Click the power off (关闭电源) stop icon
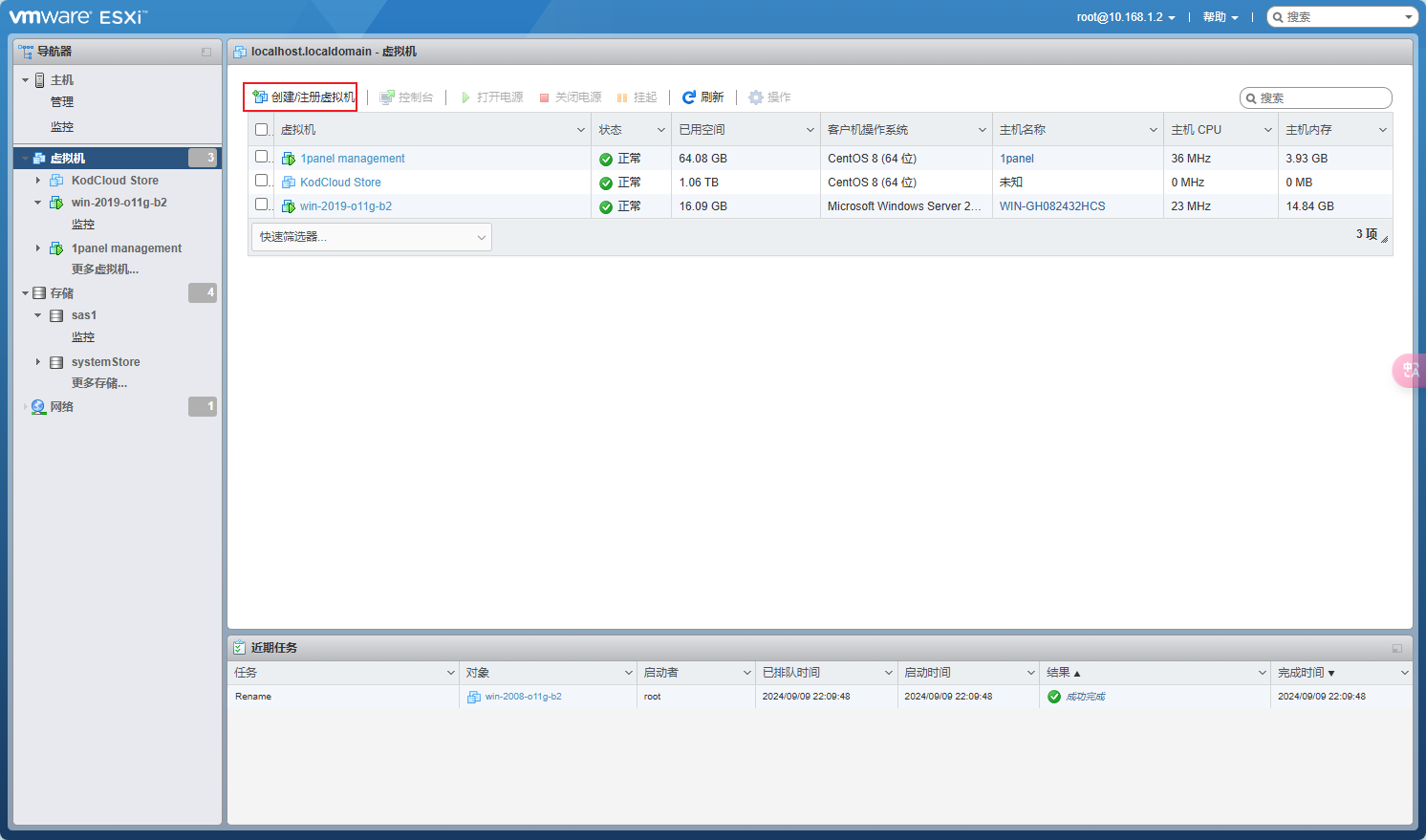Image resolution: width=1426 pixels, height=840 pixels. 544,97
